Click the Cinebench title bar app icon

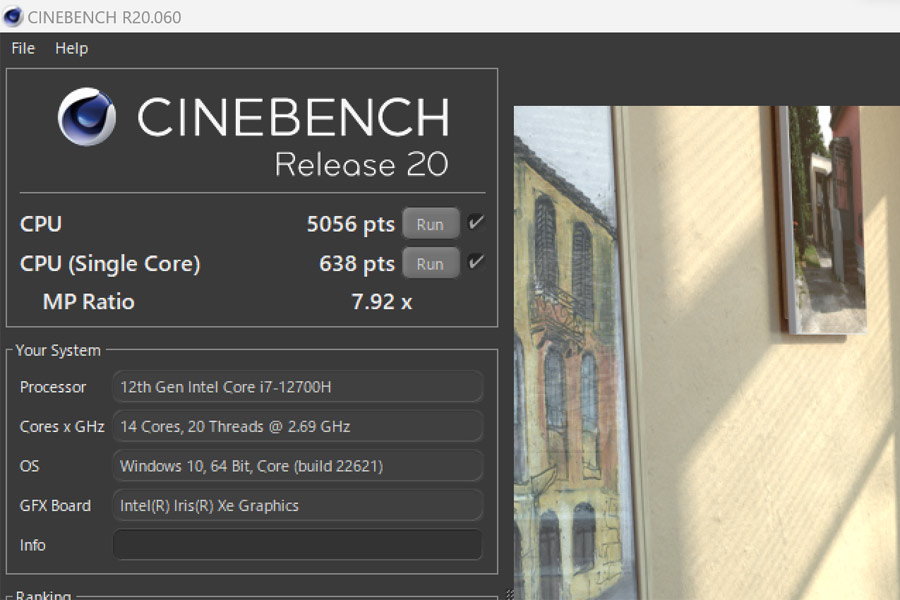(13, 16)
